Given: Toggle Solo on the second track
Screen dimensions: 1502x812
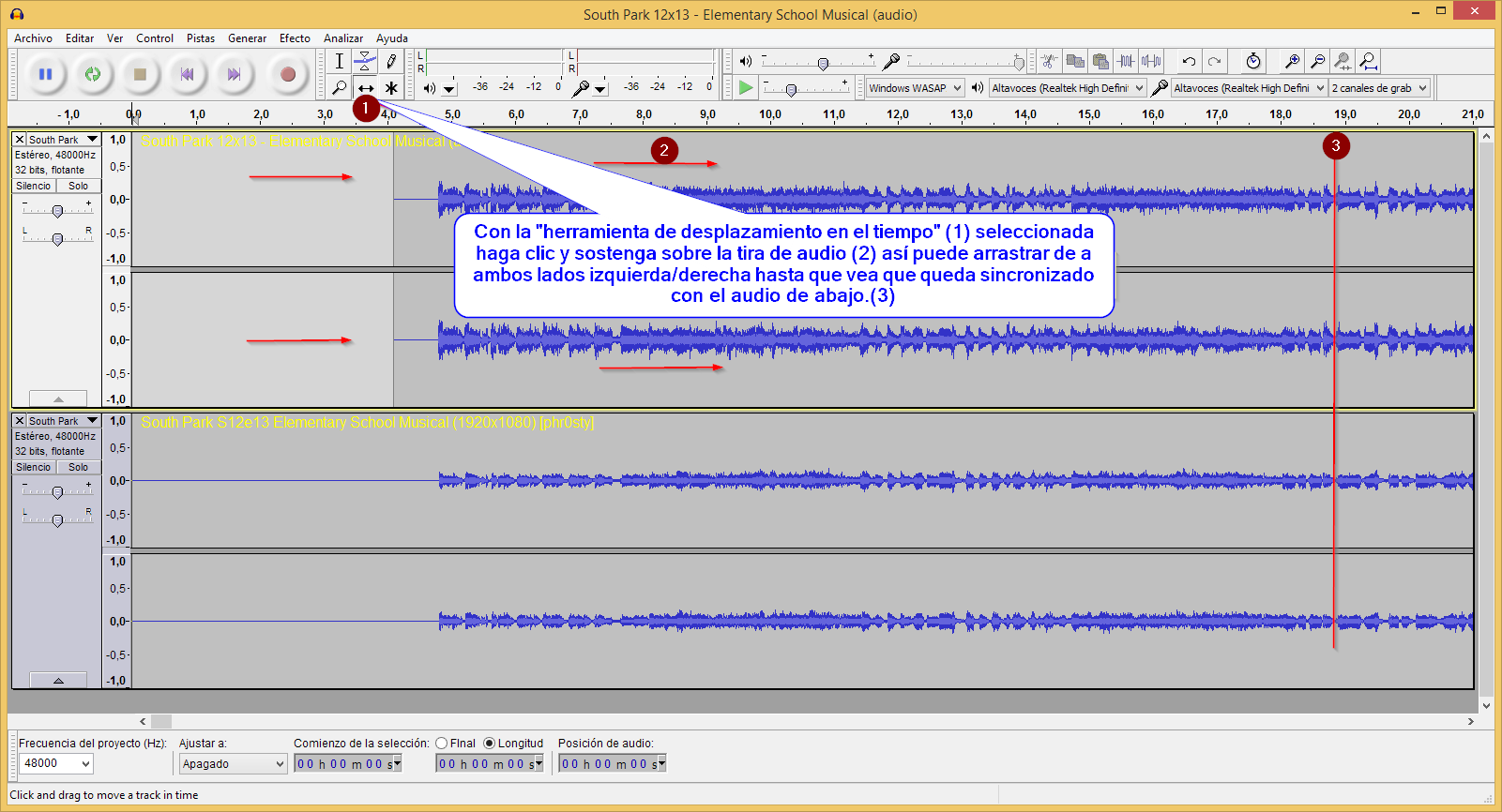Looking at the screenshot, I should [78, 467].
